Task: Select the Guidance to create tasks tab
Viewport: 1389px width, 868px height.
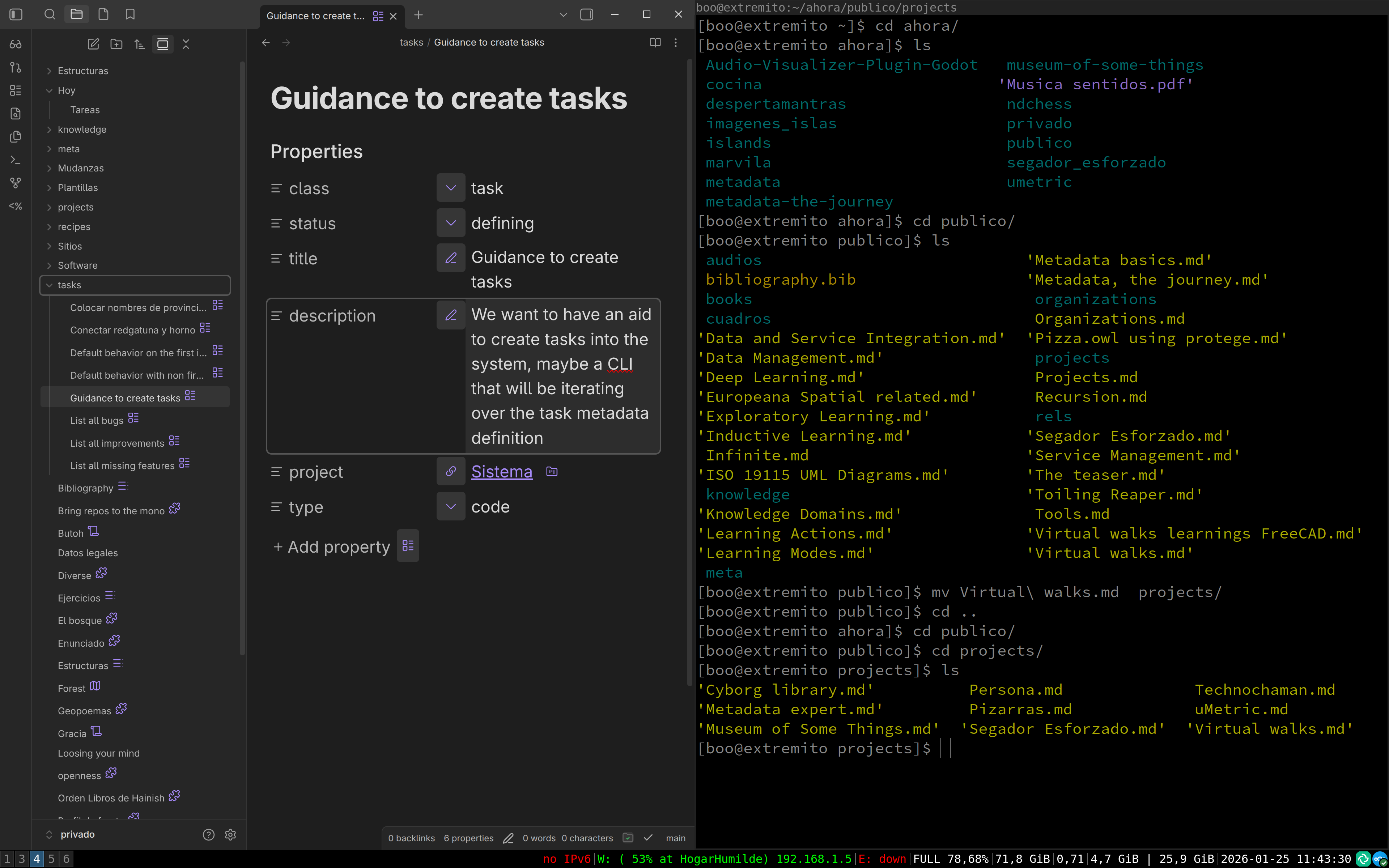Action: (315, 16)
